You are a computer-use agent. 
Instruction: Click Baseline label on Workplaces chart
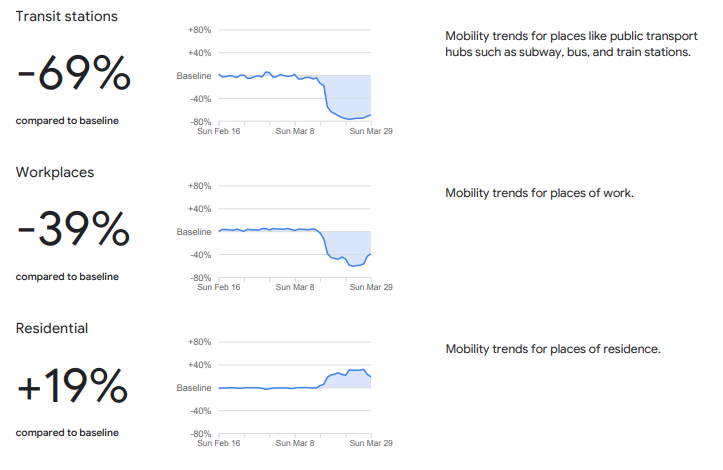point(194,232)
